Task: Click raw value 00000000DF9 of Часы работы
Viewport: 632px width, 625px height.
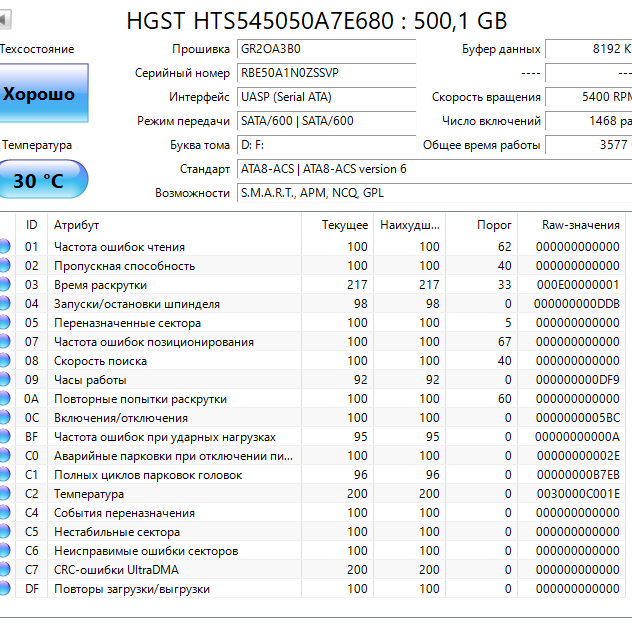Action: point(578,380)
